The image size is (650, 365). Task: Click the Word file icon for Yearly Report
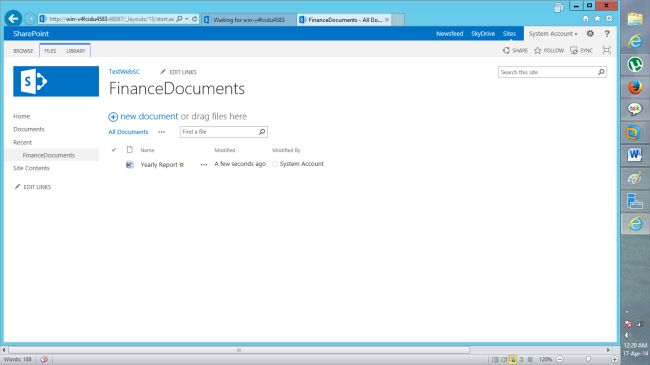pos(130,165)
